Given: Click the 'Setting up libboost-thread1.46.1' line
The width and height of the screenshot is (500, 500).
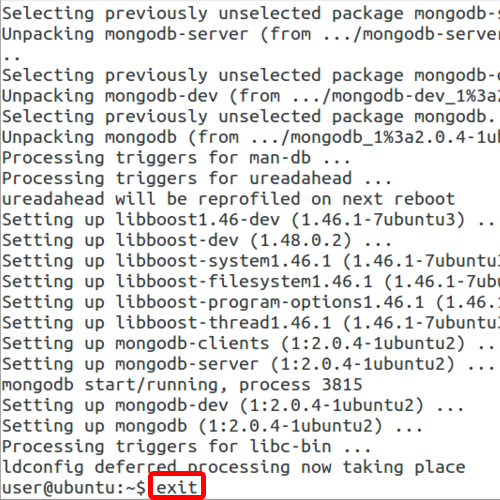Looking at the screenshot, I should 251,322.
